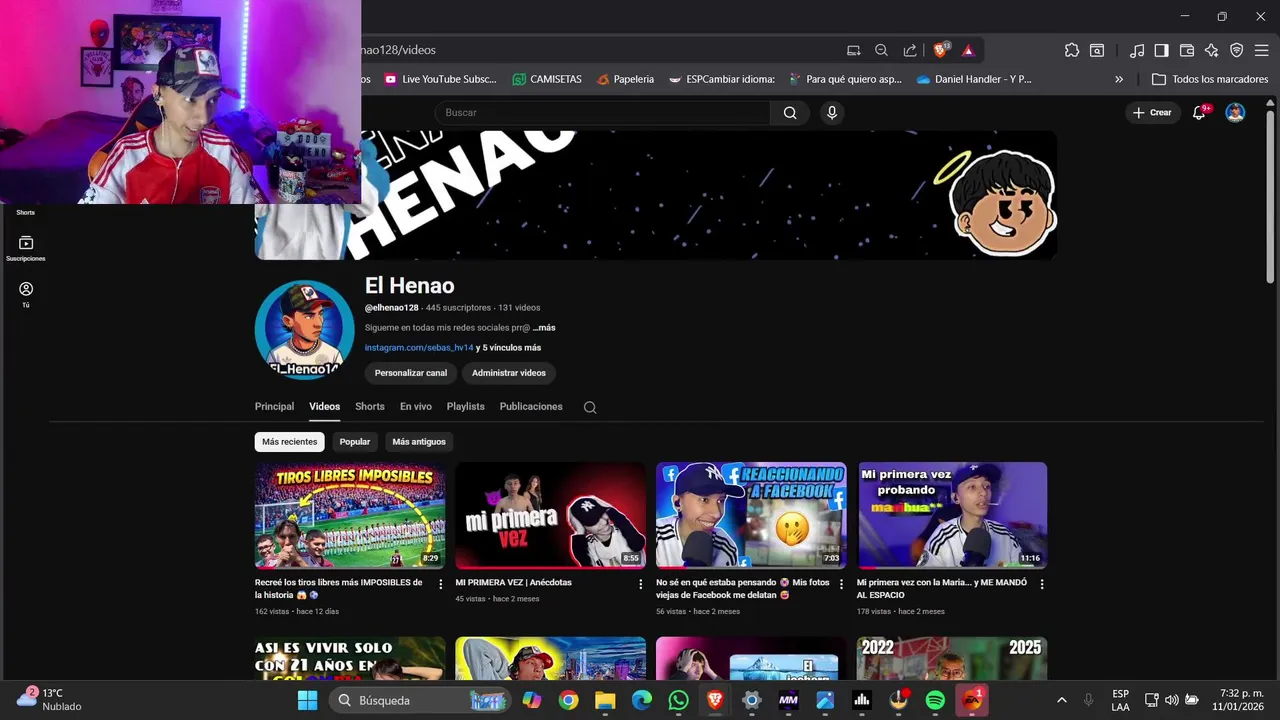Share this page from address bar

[909, 50]
